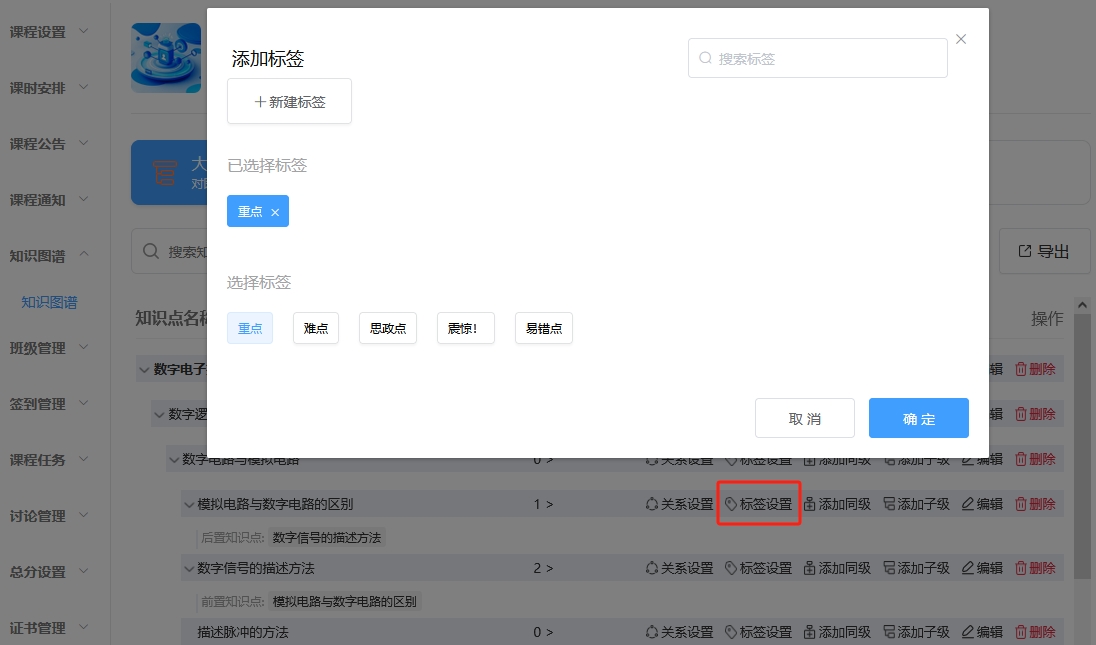The width and height of the screenshot is (1096, 645).
Task: Open the 讨论管理 sidebar menu
Action: [x=49, y=516]
